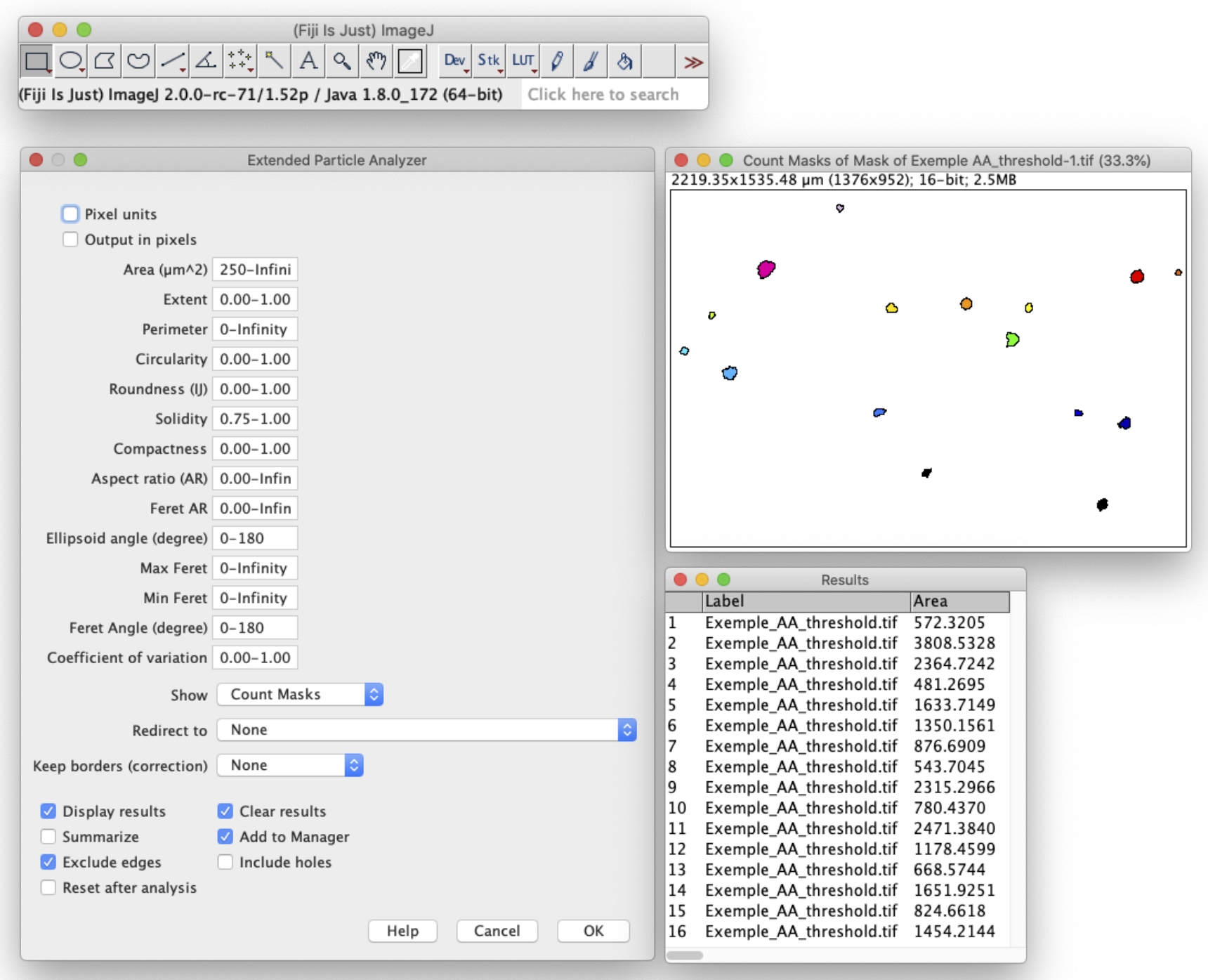
Task: Click the Help button
Action: click(402, 931)
